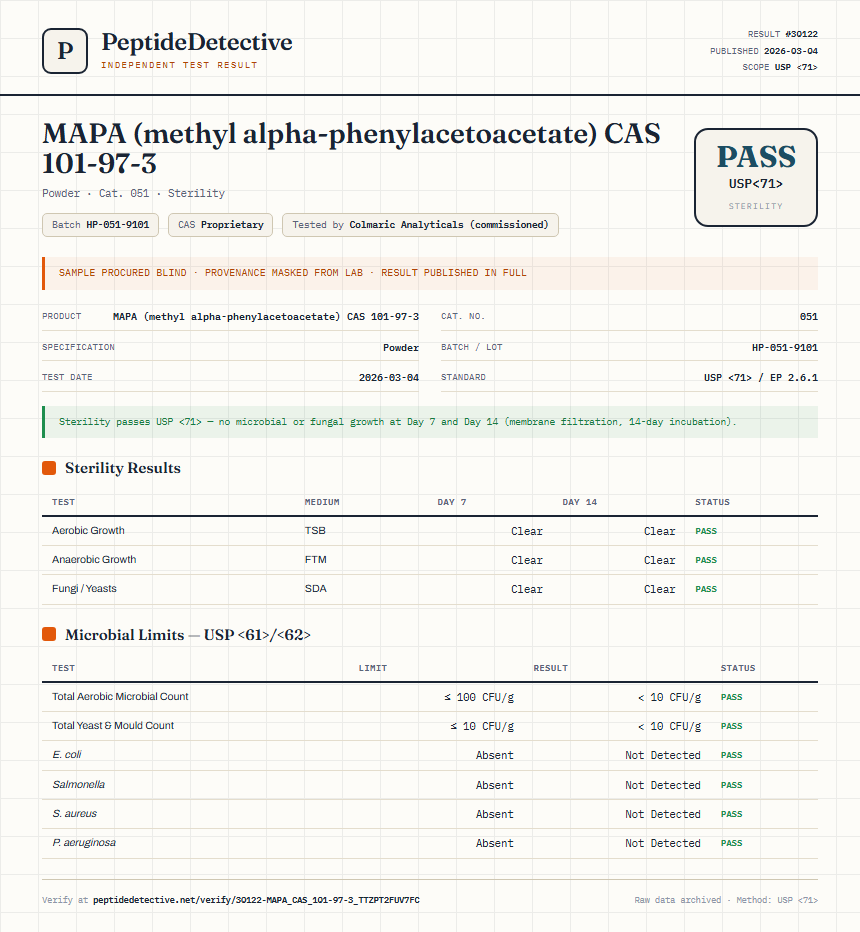Click the Microbial Limits USP <61>/<62> heading
The width and height of the screenshot is (860, 932).
pyautogui.click(x=188, y=635)
